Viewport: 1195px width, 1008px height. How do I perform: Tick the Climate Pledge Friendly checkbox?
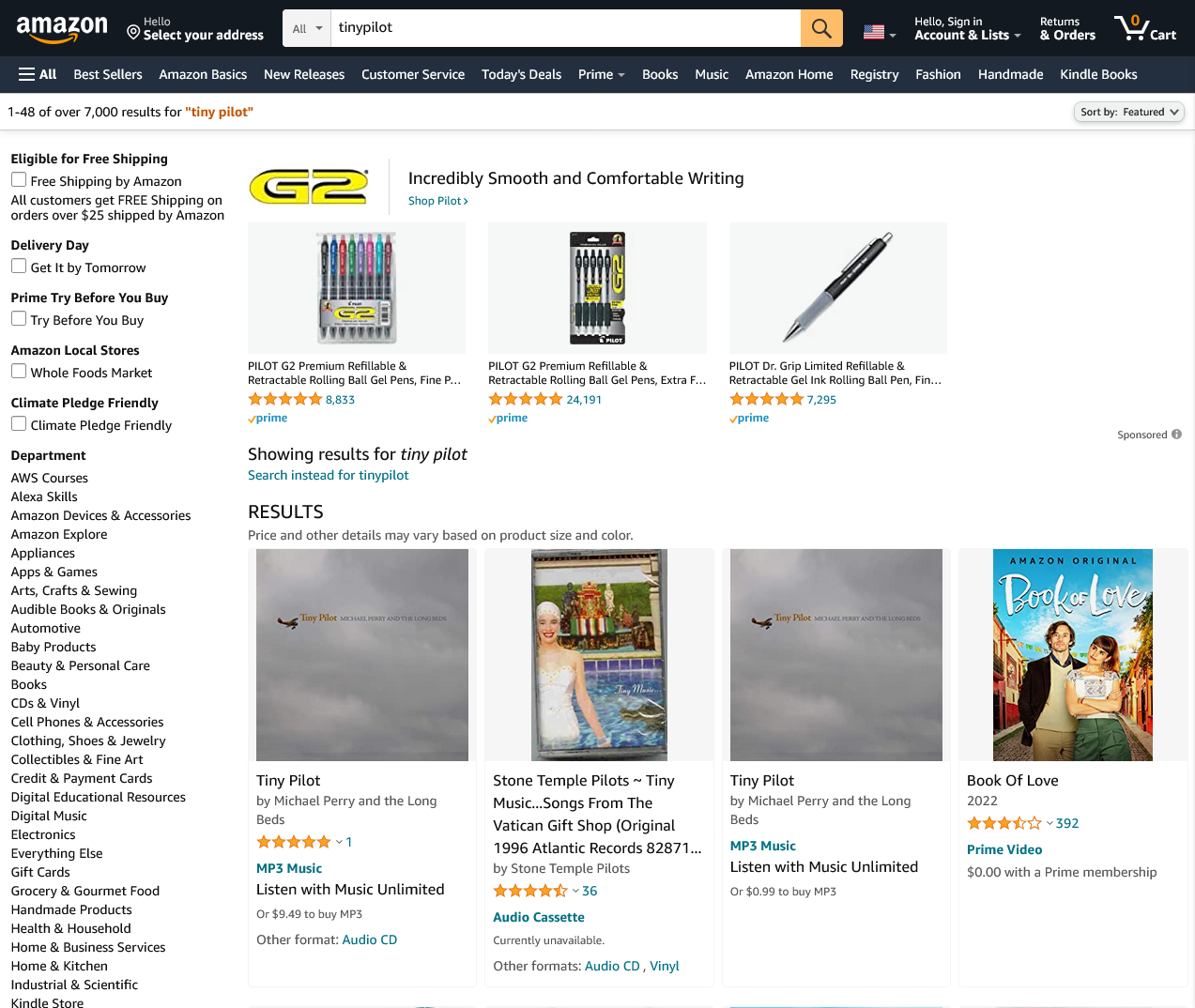[x=19, y=424]
